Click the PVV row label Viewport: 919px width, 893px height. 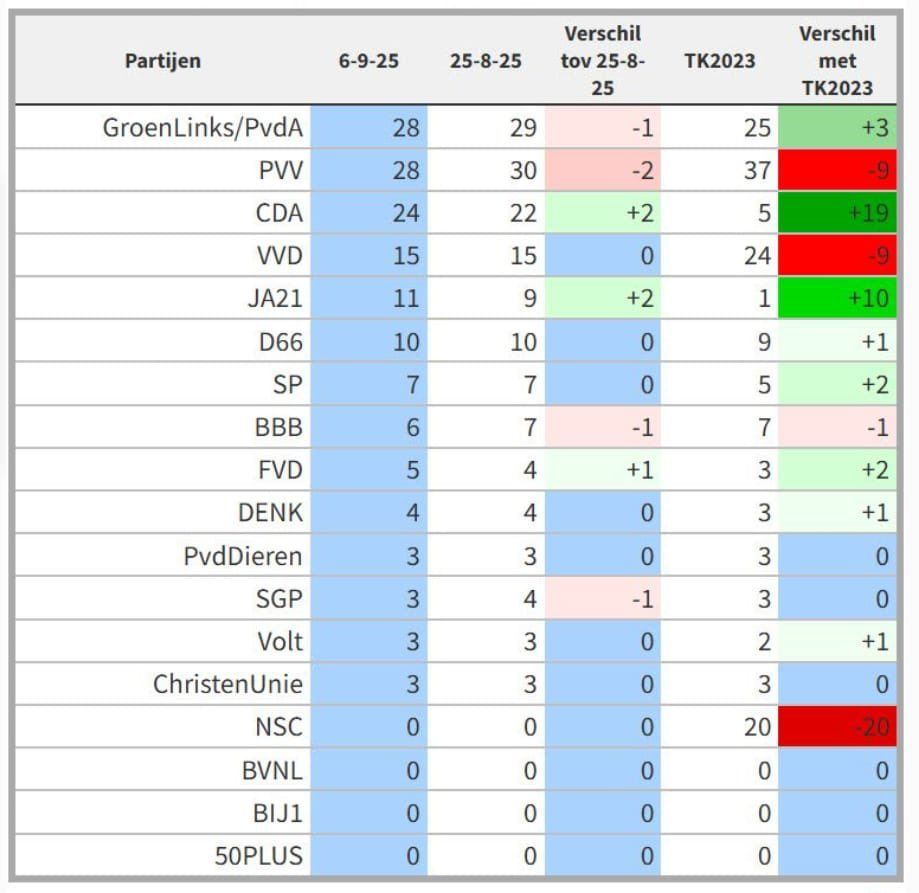click(280, 171)
